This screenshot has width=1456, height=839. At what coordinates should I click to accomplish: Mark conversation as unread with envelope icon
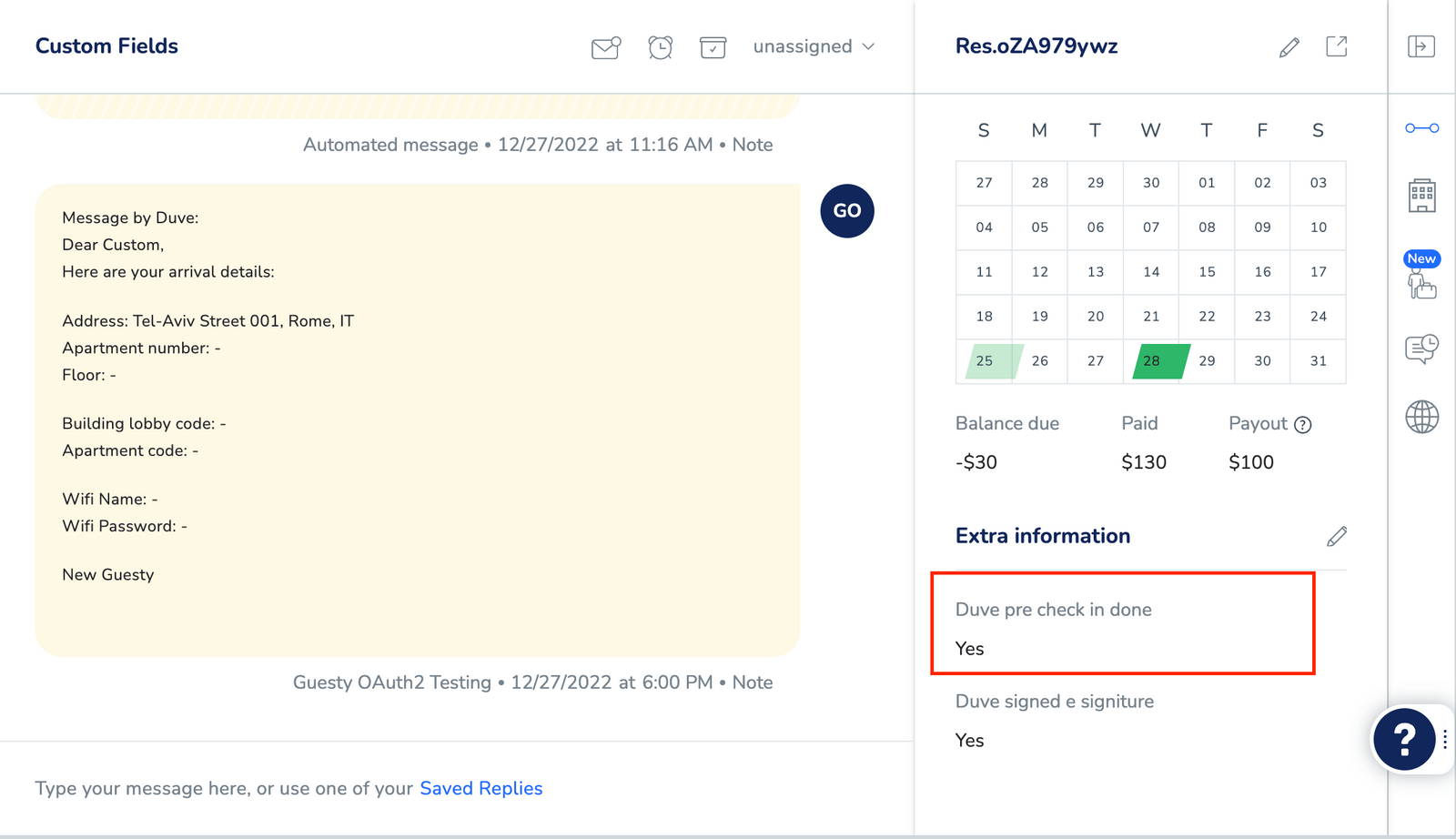point(605,46)
